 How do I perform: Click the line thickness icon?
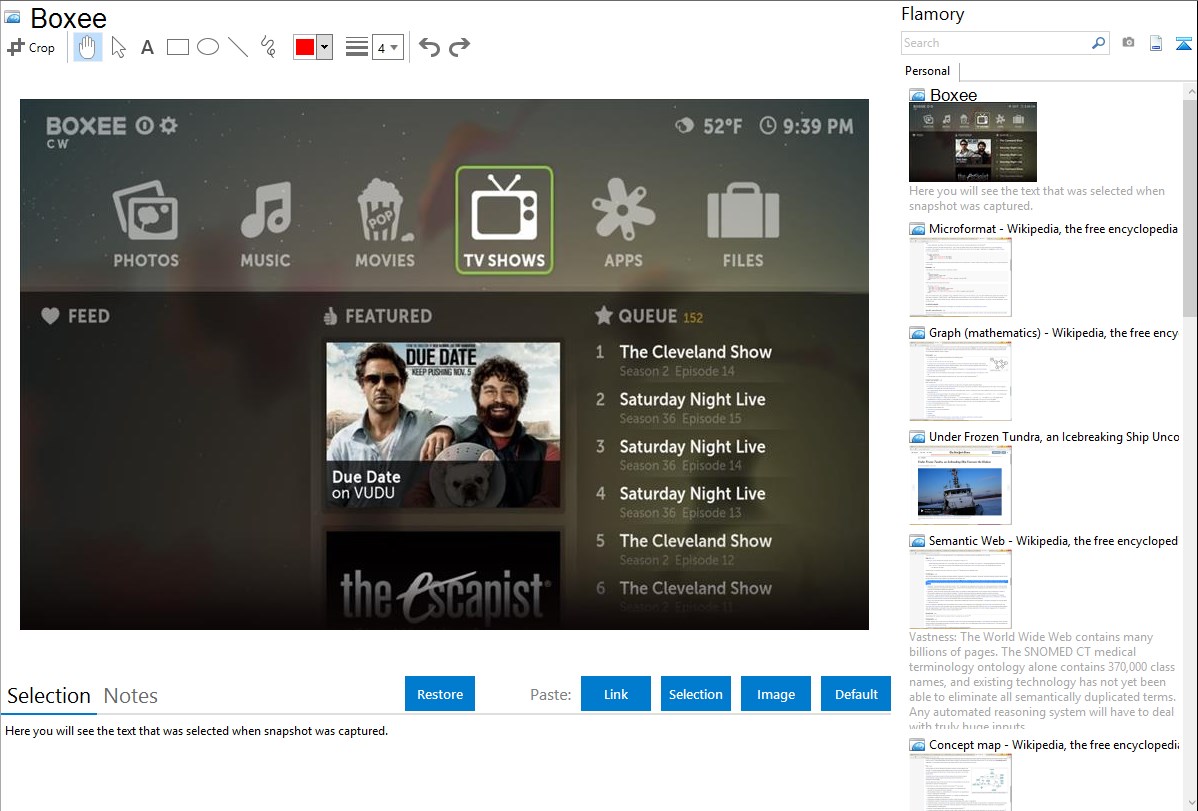point(357,47)
